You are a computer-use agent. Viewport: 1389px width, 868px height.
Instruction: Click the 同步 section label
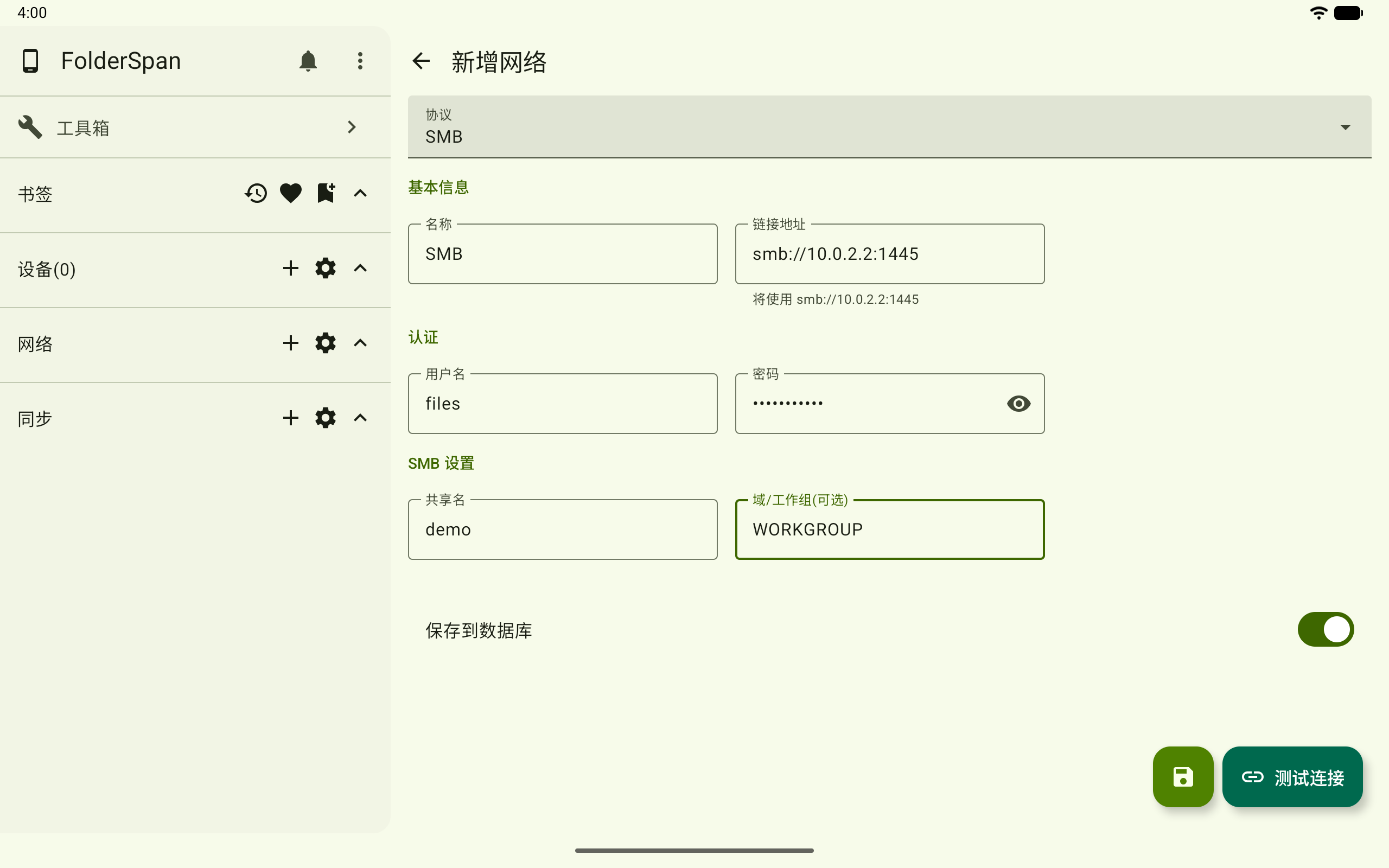tap(35, 418)
